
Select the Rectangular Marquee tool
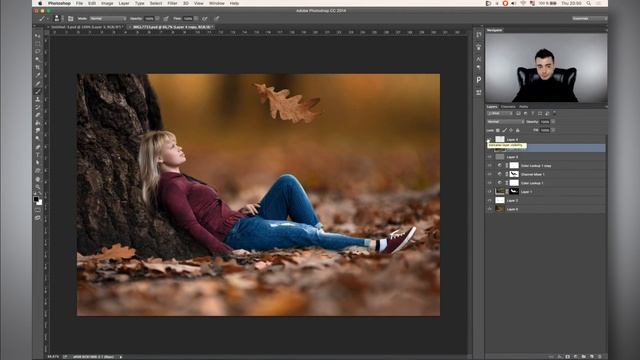point(38,44)
